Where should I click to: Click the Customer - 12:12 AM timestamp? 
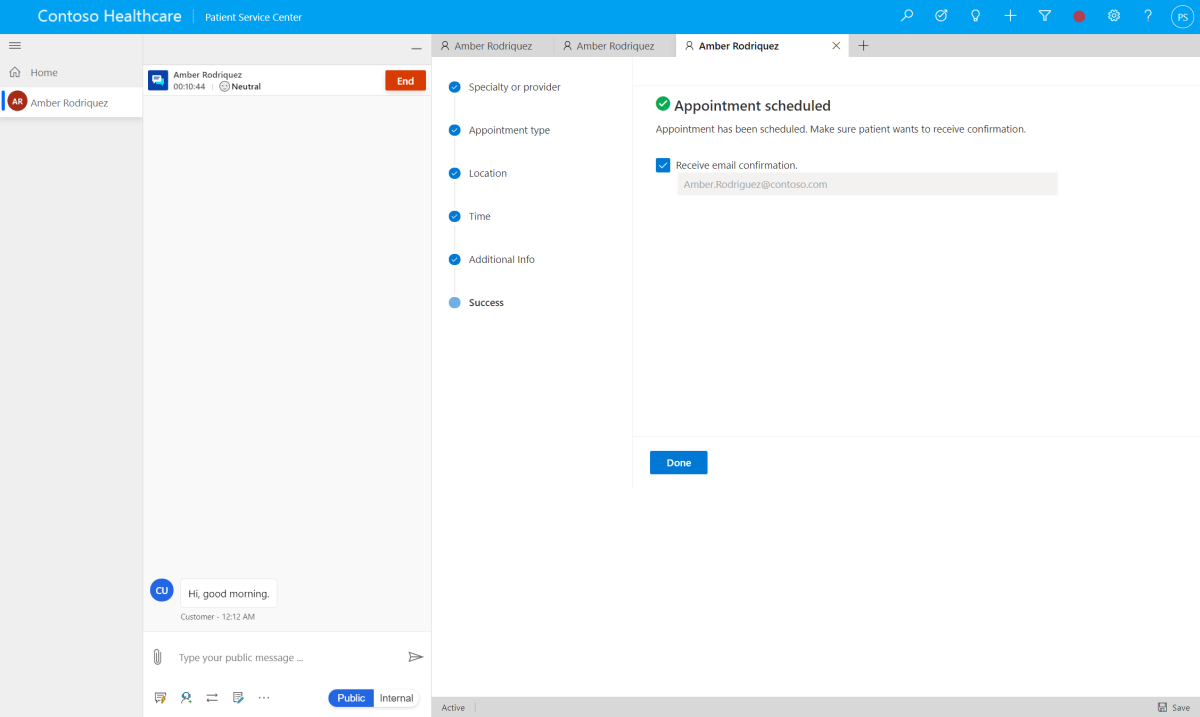[217, 617]
